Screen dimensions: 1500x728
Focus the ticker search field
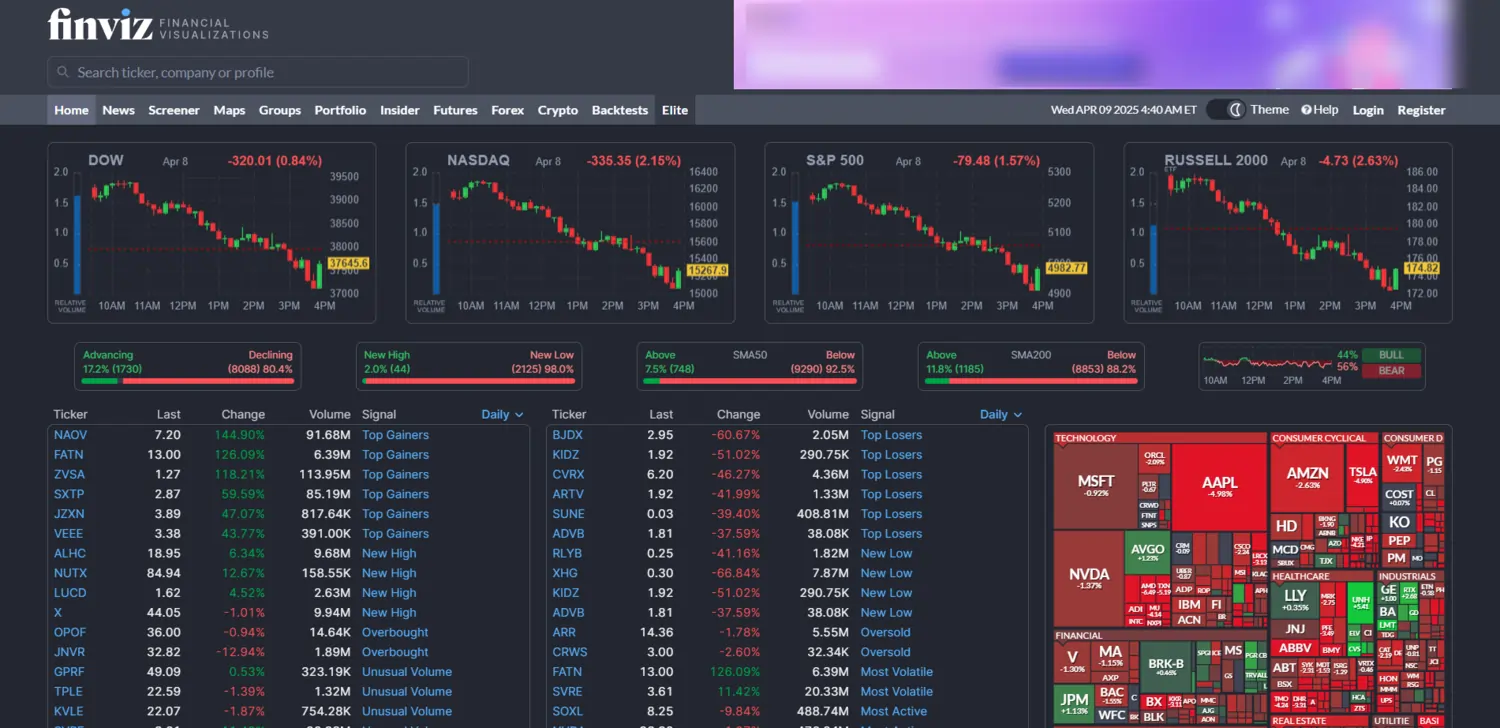coord(258,72)
